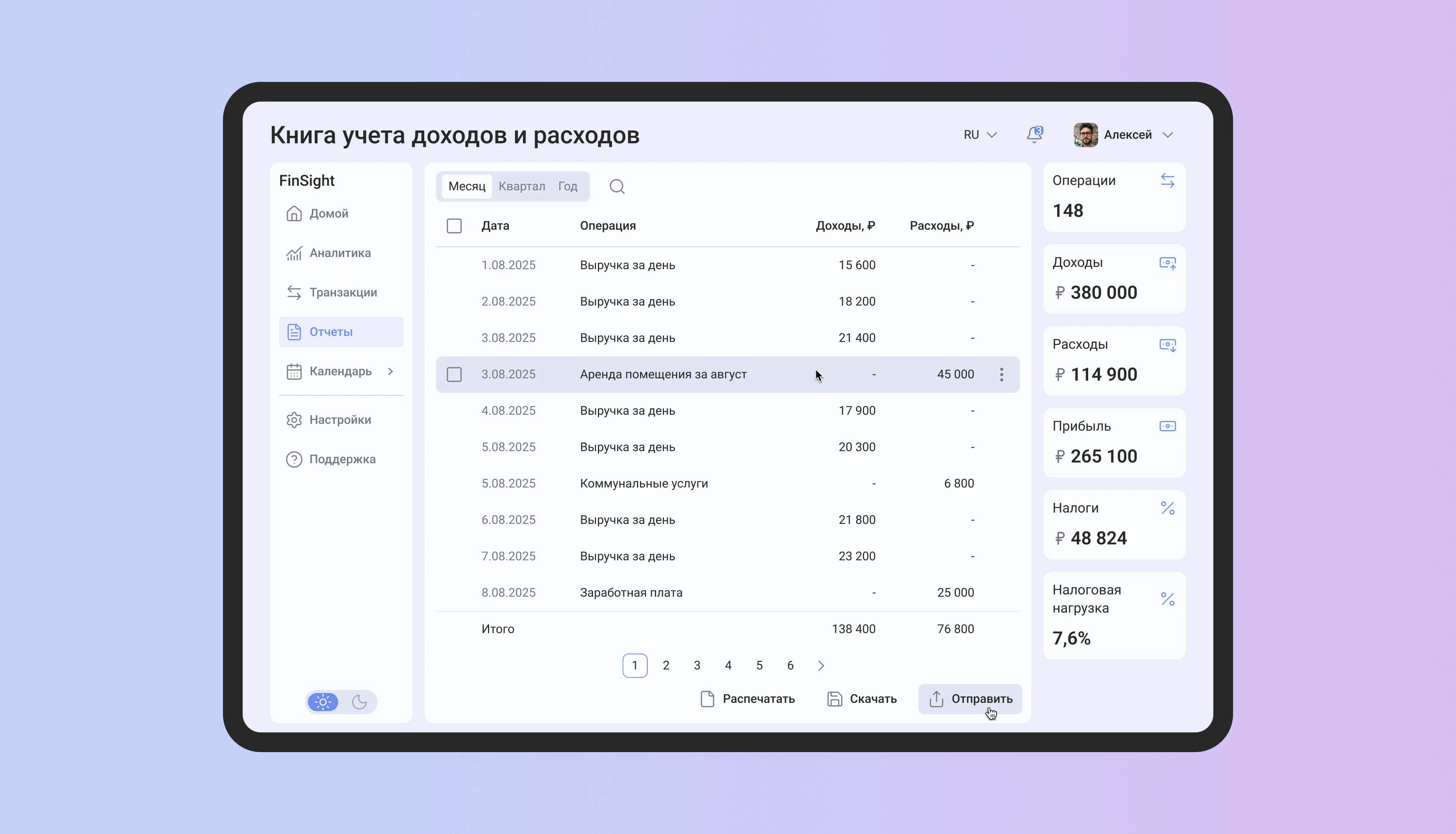This screenshot has height=834, width=1456.
Task: Switch to the Квартал tab
Action: (521, 186)
